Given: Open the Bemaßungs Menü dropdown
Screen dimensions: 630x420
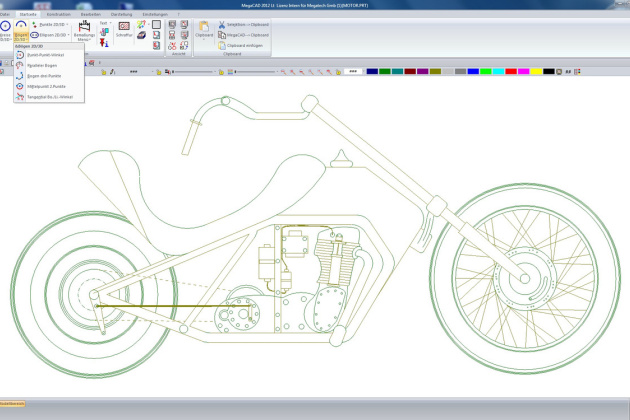Looking at the screenshot, I should (x=84, y=32).
